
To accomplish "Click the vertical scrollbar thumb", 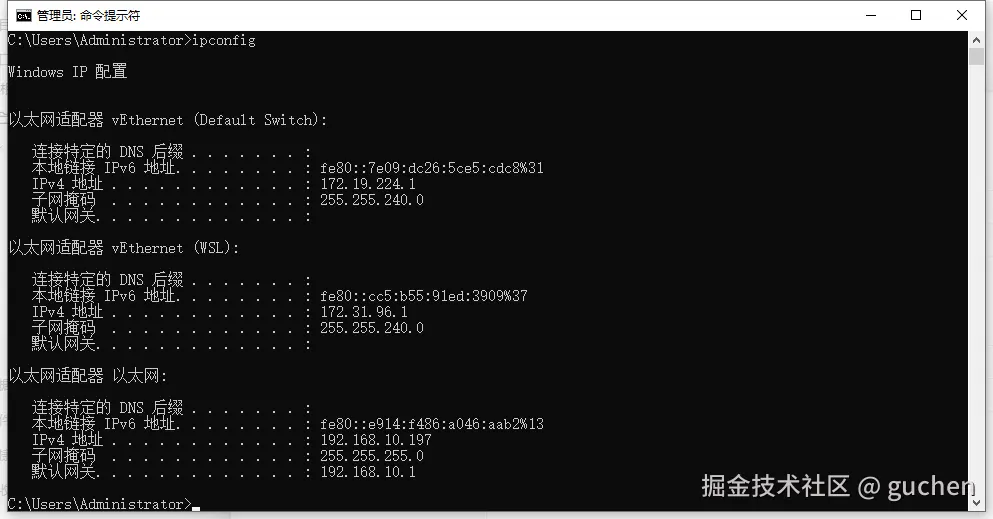I will point(977,56).
